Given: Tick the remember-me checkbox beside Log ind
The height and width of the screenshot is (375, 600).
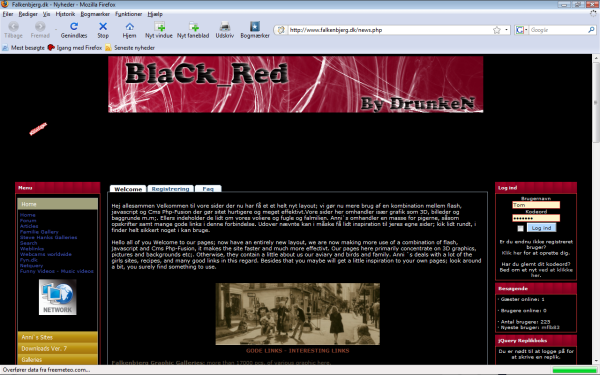Looking at the screenshot, I should (x=520, y=228).
